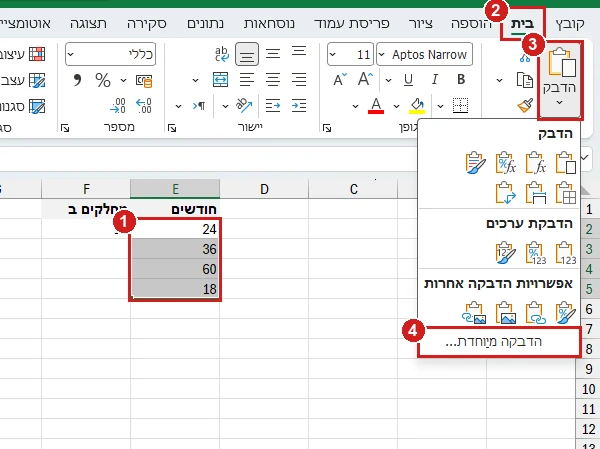This screenshot has height=449, width=600.
Task: Increase the font size (large A)
Action: point(365,80)
